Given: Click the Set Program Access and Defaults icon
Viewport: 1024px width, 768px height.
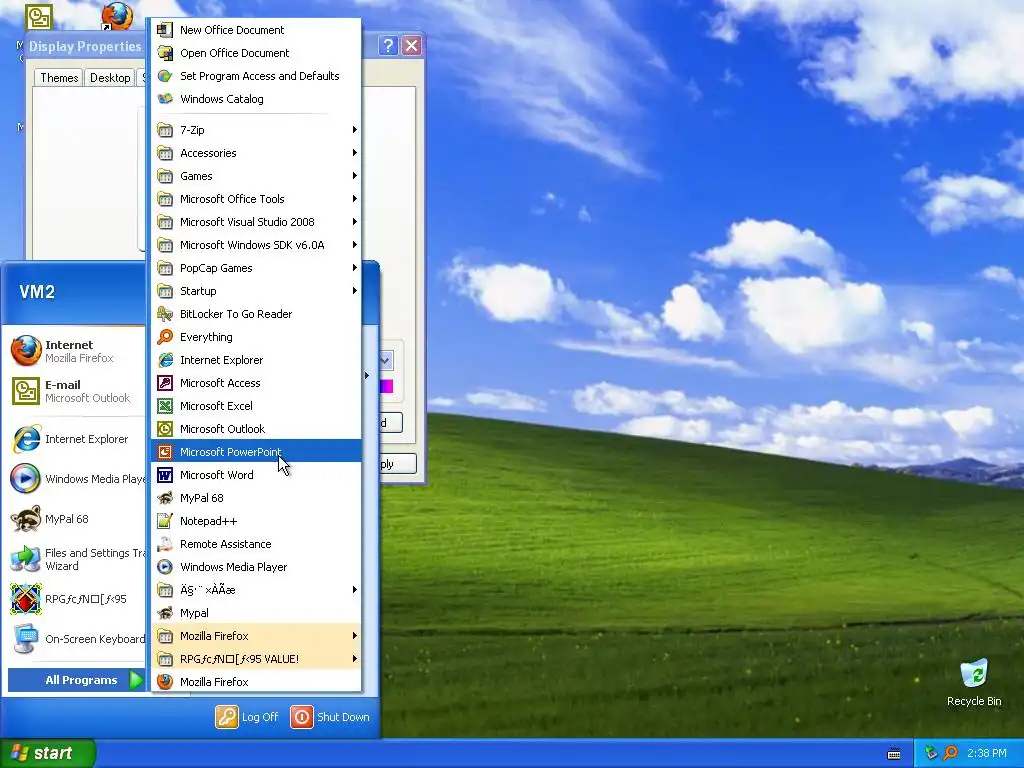Looking at the screenshot, I should click(165, 76).
